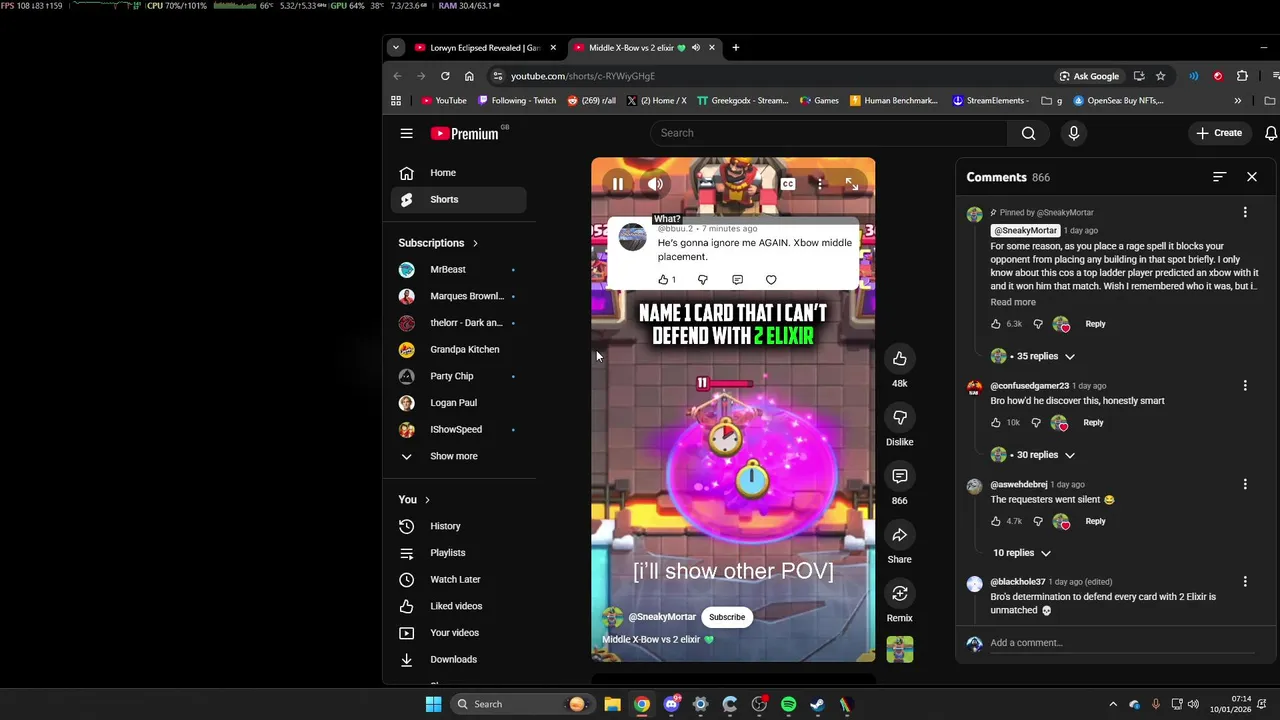Expand the Short to fullscreen
The image size is (1280, 720).
[x=851, y=184]
